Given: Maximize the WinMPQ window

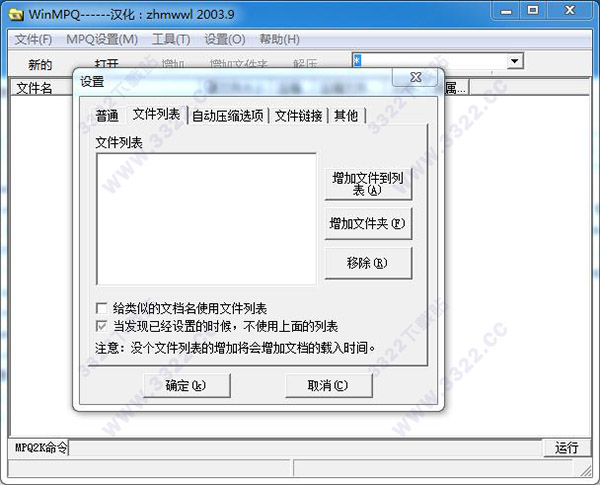Looking at the screenshot, I should point(533,10).
